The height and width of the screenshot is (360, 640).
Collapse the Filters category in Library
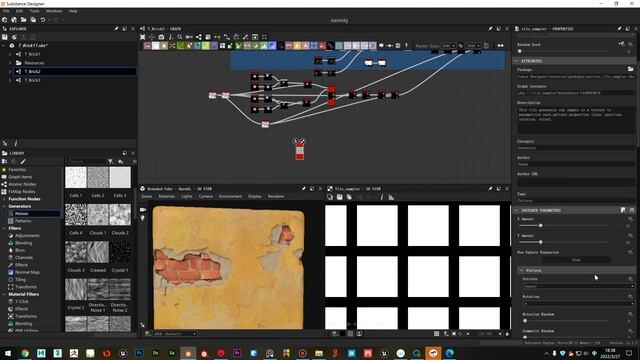coord(4,228)
